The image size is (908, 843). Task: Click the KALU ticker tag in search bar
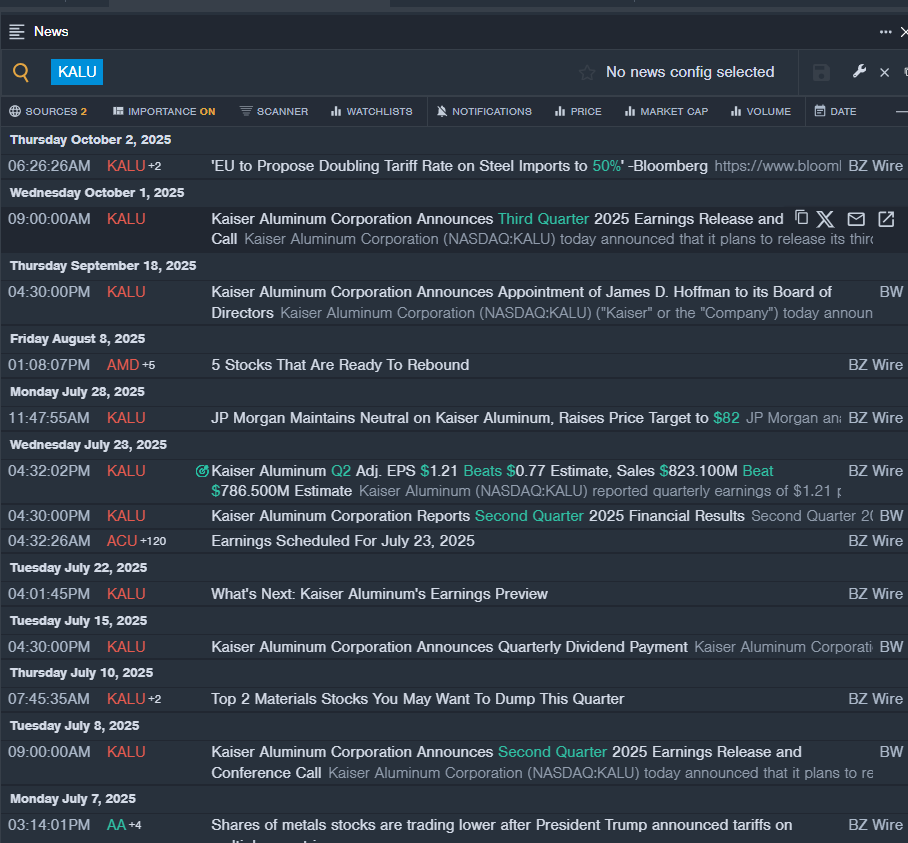point(77,72)
